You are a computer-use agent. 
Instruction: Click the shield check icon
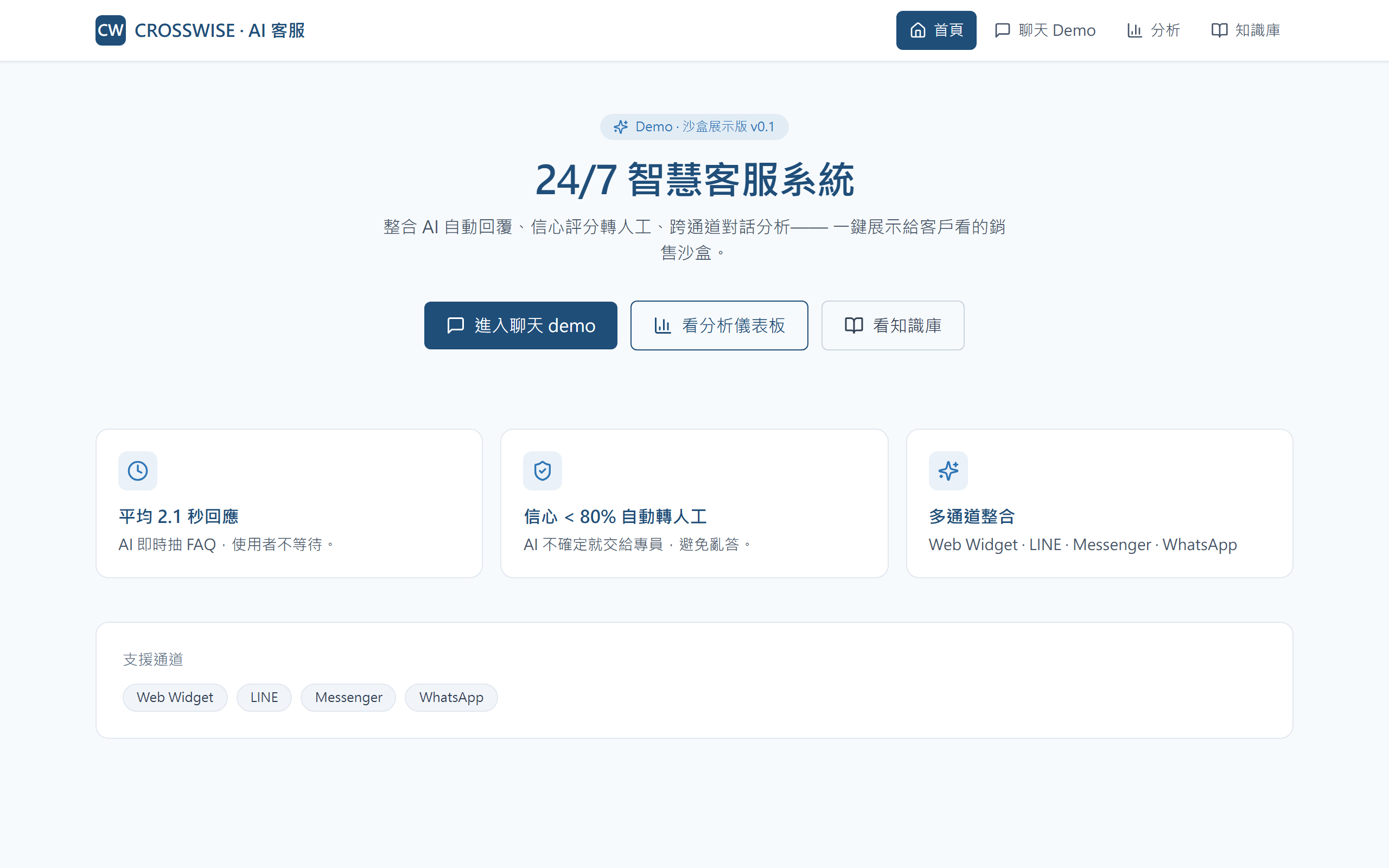point(543,471)
